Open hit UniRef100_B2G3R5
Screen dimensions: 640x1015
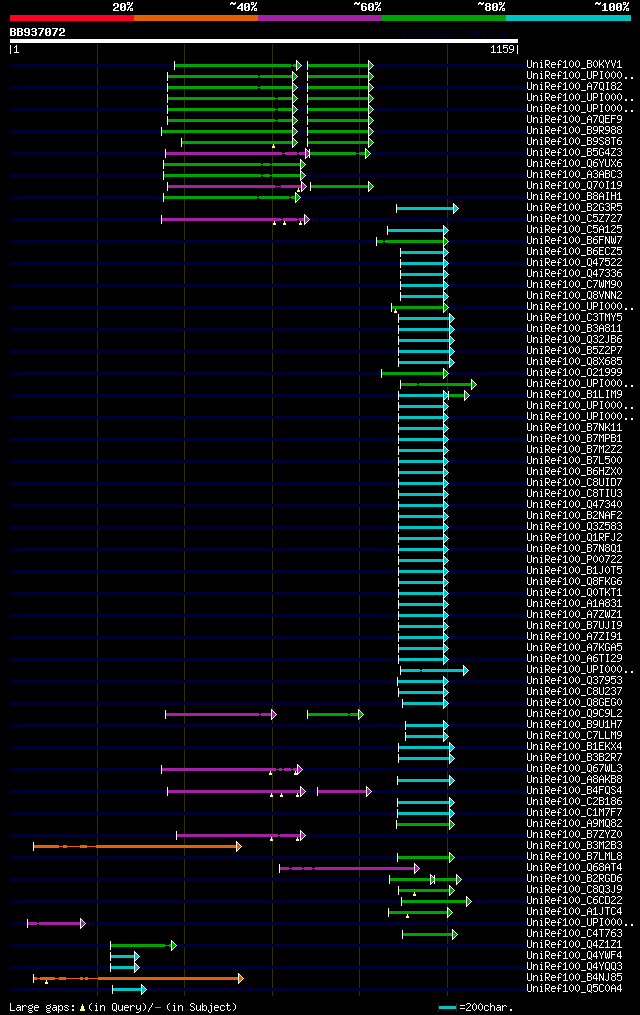(x=574, y=207)
